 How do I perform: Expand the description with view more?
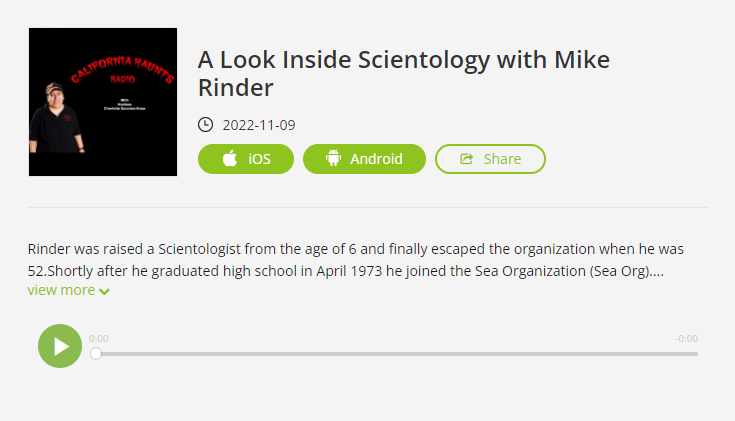pyautogui.click(x=61, y=290)
